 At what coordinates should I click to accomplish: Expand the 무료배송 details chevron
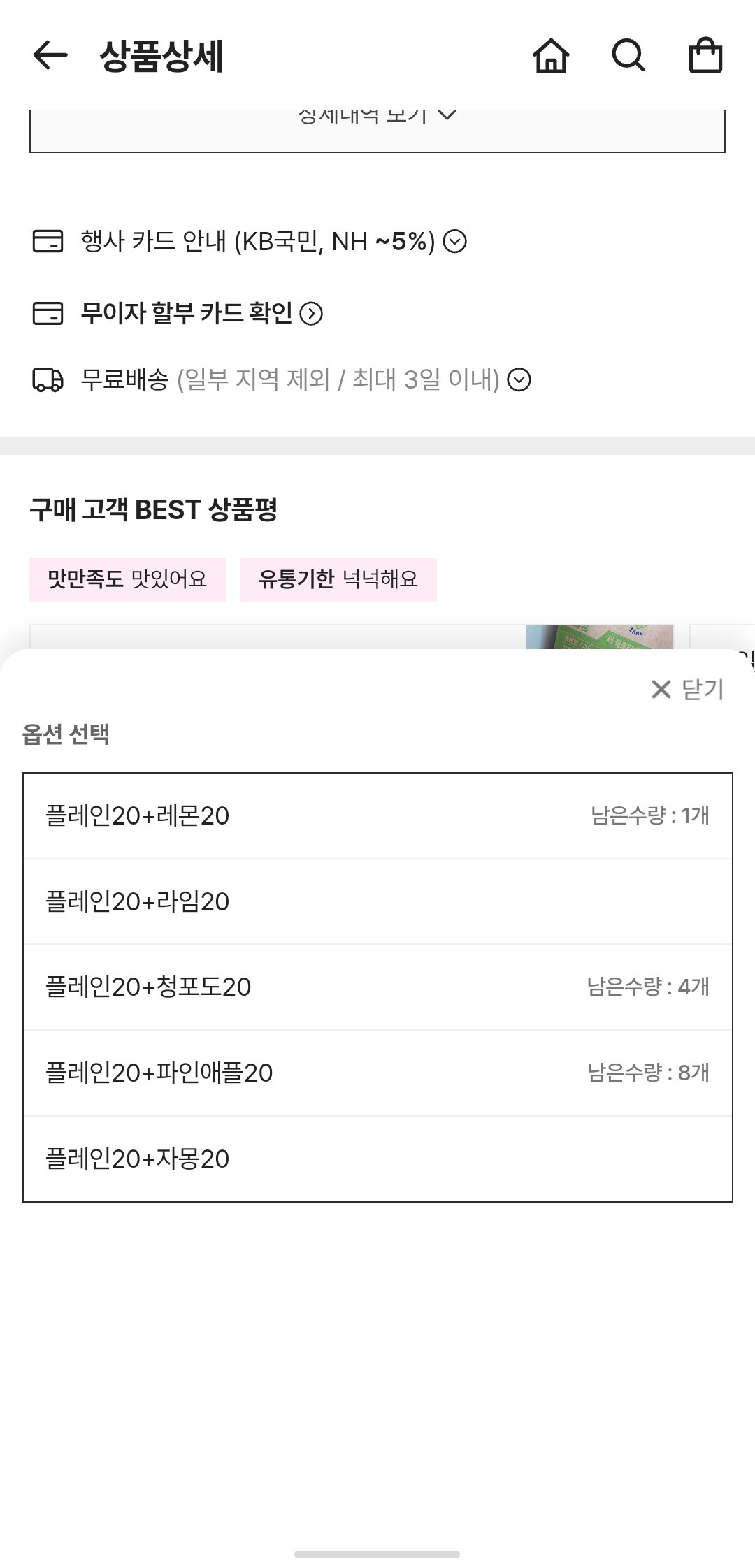(x=519, y=380)
